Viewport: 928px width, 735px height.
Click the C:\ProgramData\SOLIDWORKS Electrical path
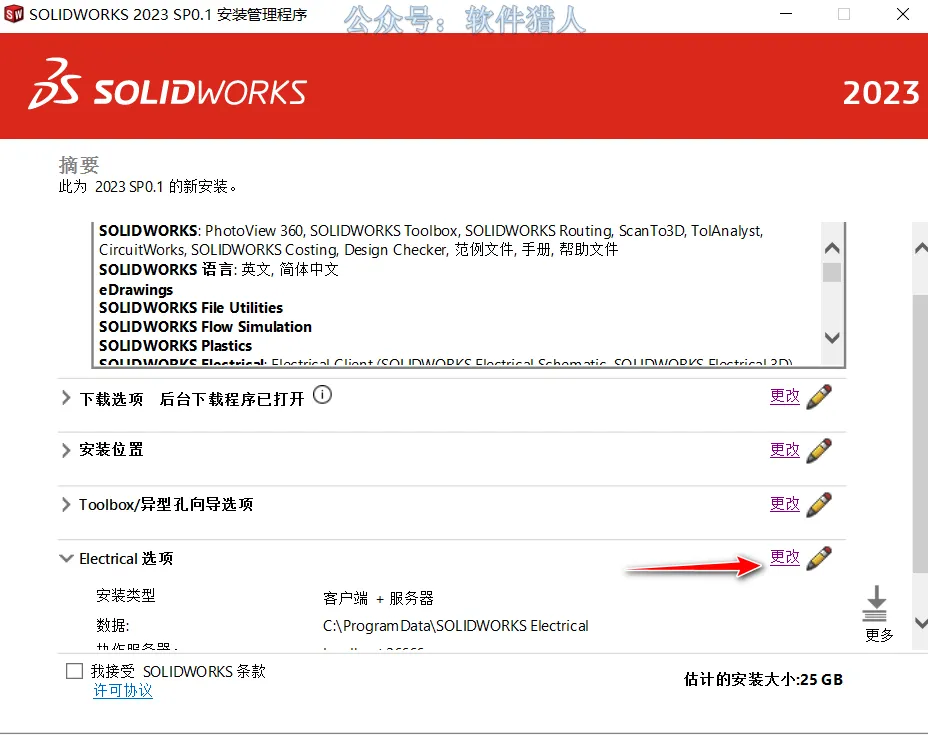[x=456, y=626]
